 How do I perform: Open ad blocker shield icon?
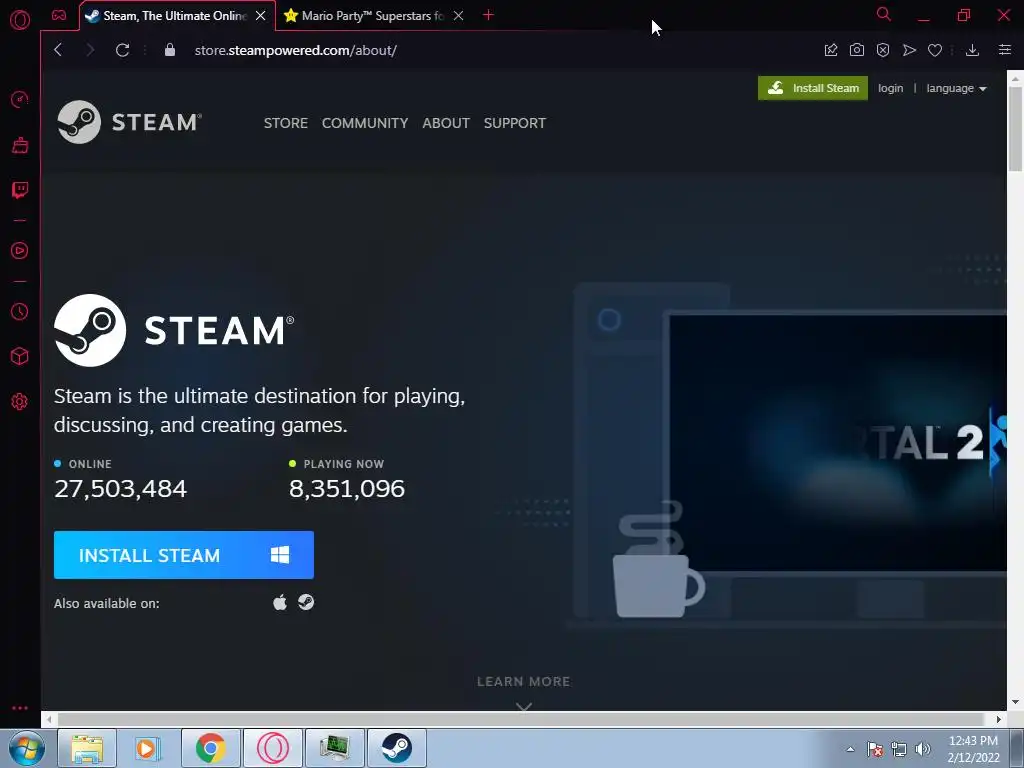tap(883, 50)
